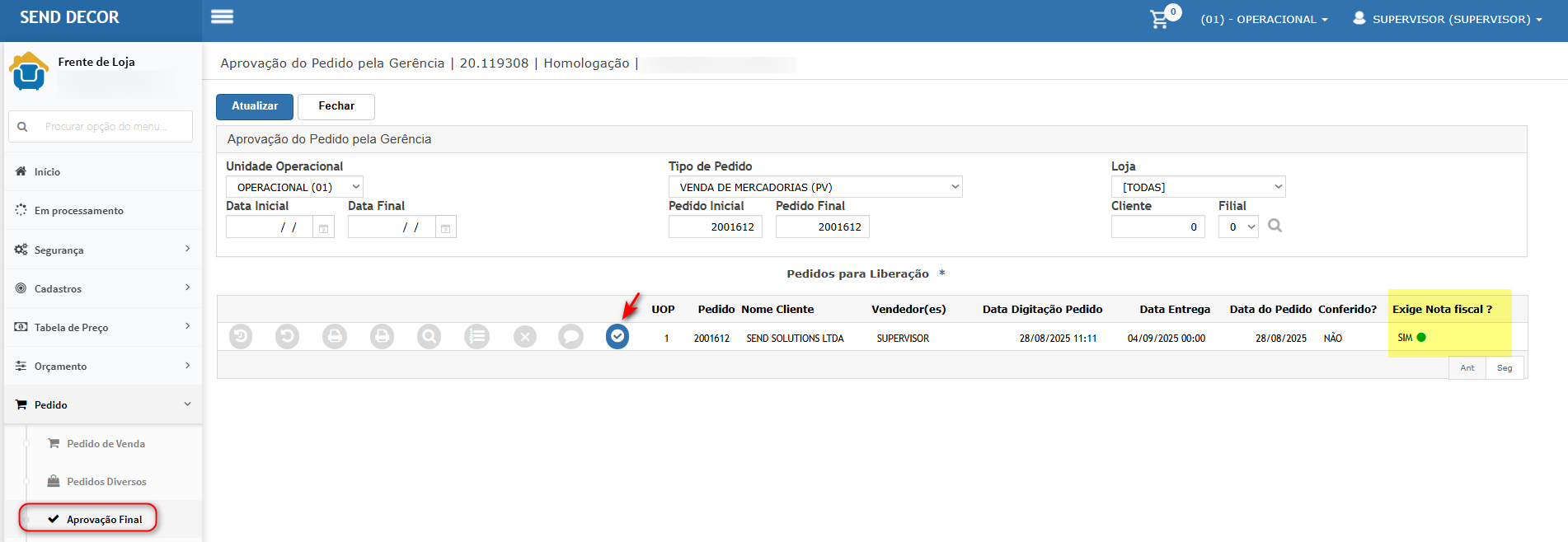
Task: Select Aprovação Final in the sidebar
Action: (104, 519)
